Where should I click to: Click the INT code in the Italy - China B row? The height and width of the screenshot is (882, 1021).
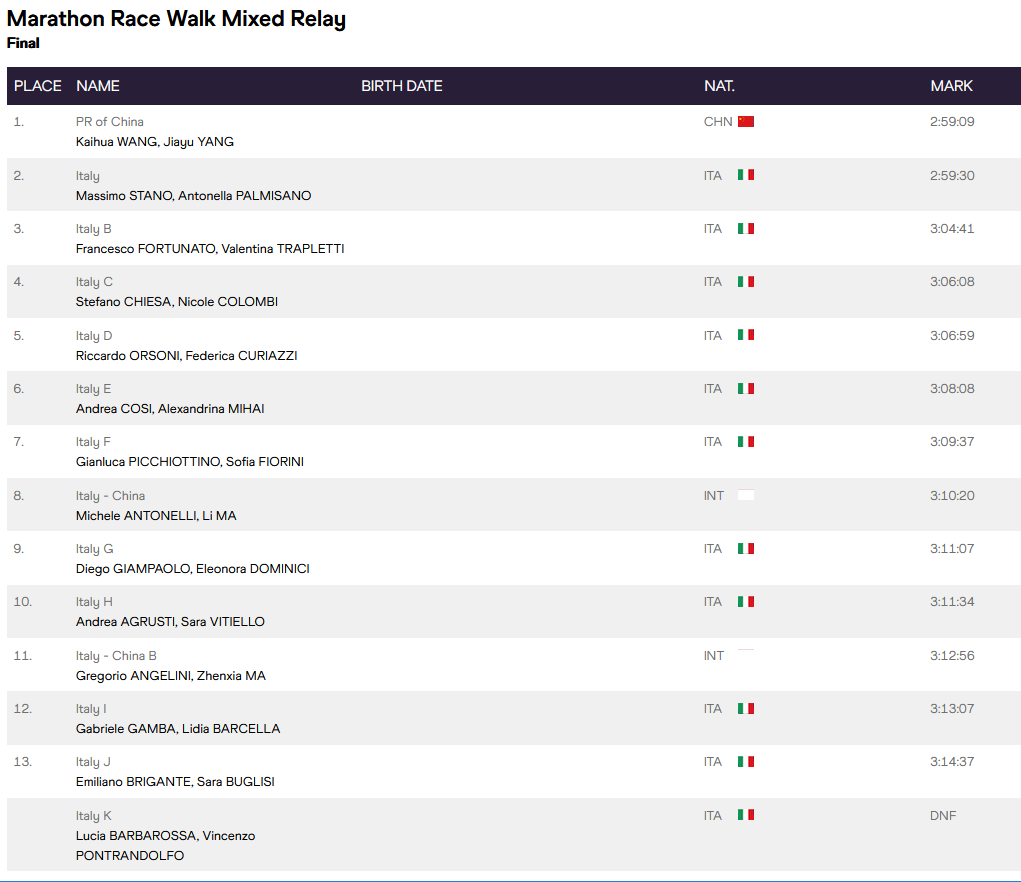pyautogui.click(x=714, y=655)
